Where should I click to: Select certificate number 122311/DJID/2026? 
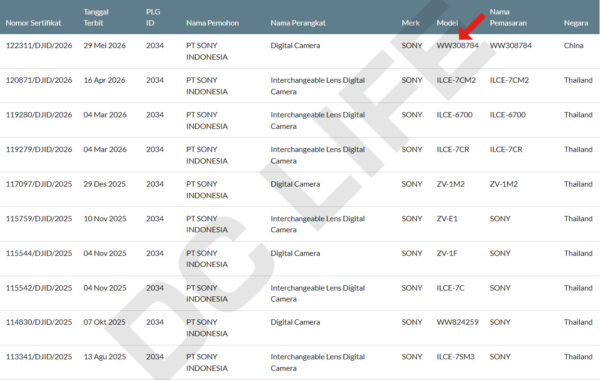click(39, 46)
